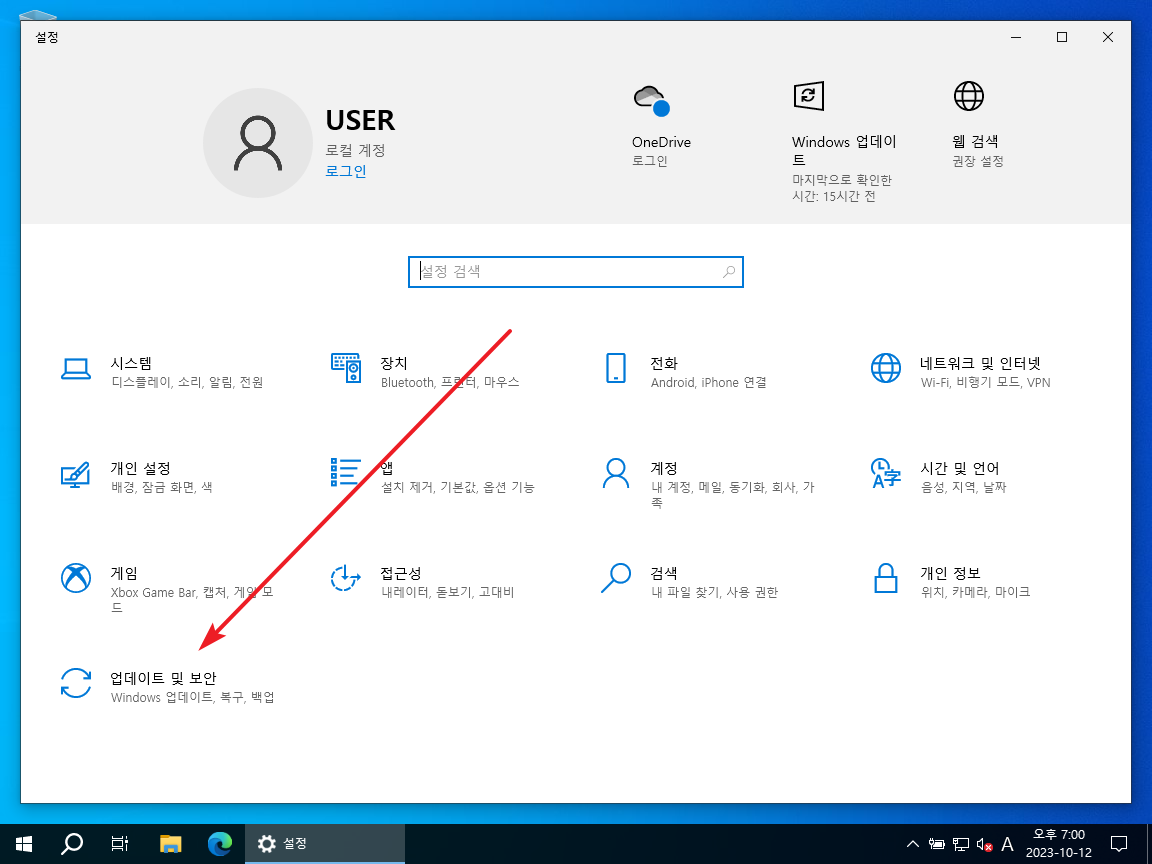Click '음성, 지역, 날짜' description
Viewport: 1152px width, 864px height.
963,487
